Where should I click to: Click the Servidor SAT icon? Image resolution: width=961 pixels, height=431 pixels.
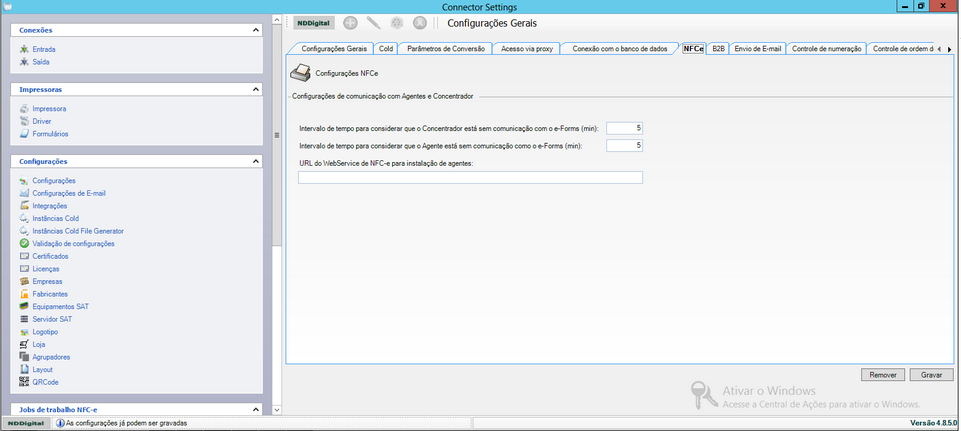[24, 319]
